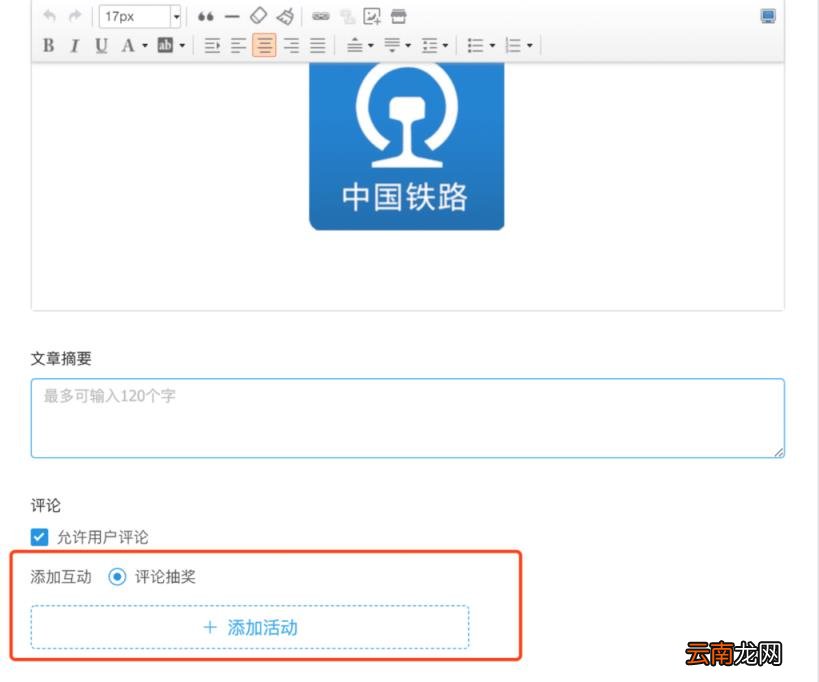
Task: Click the 添加互动 label
Action: pos(61,577)
